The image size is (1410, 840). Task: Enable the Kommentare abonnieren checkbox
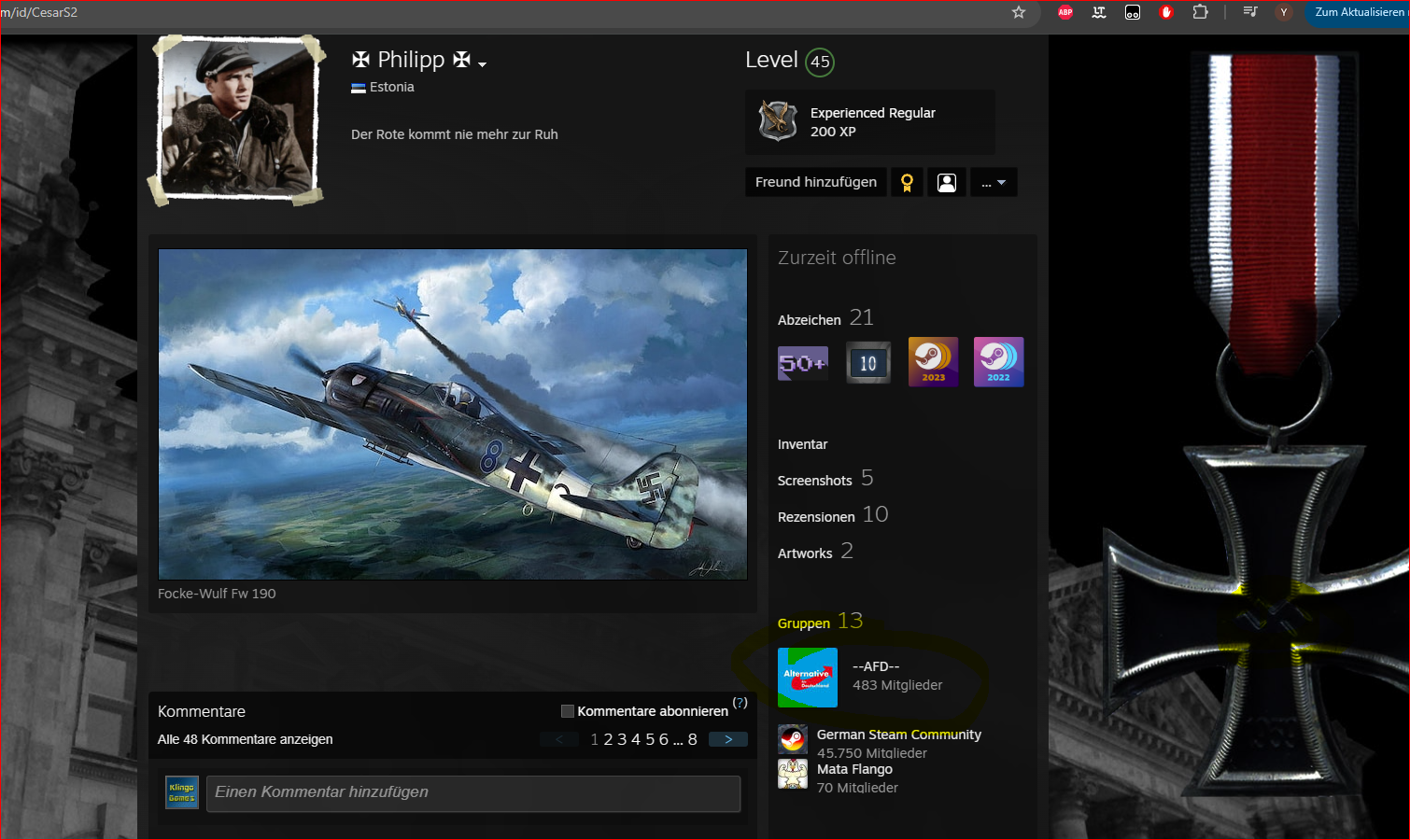click(x=567, y=711)
